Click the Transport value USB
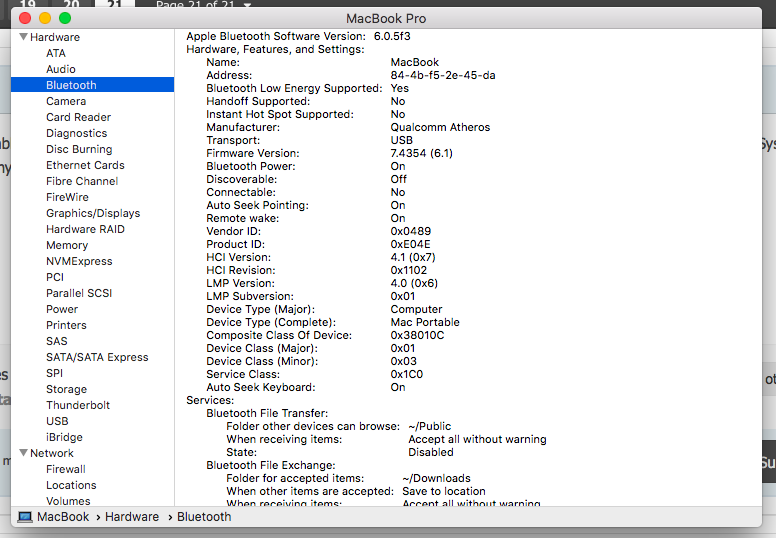Screen dimensions: 776x538 (x=401, y=140)
